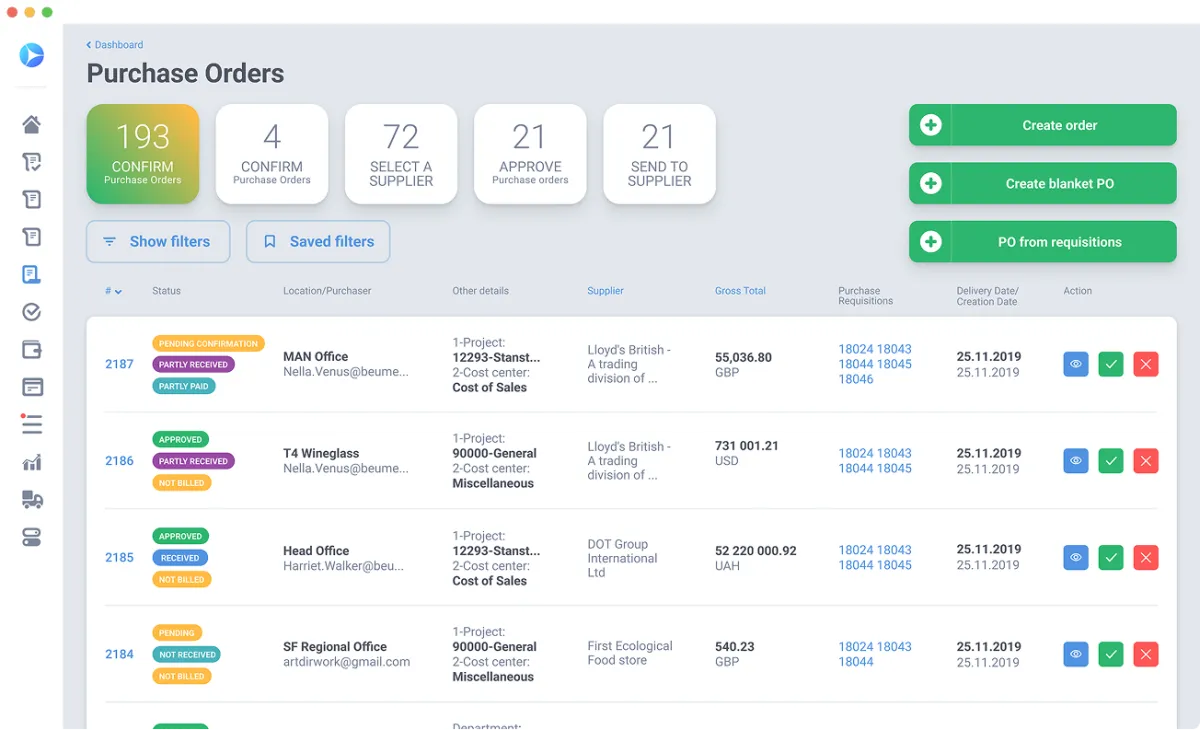Viewport: 1200px width, 730px height.
Task: Select First Ecological Food store supplier
Action: click(x=630, y=653)
